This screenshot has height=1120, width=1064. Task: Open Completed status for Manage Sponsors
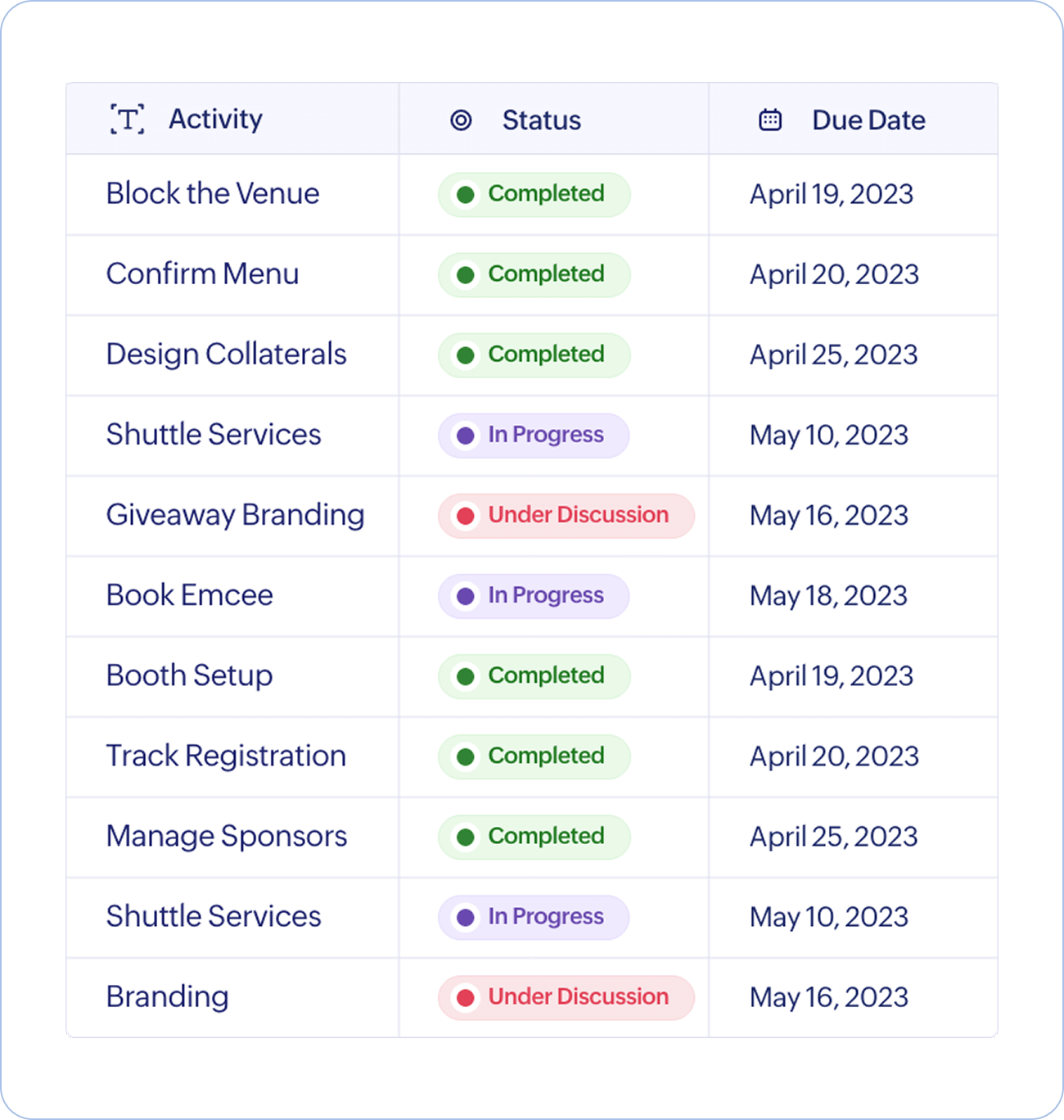[x=534, y=837]
